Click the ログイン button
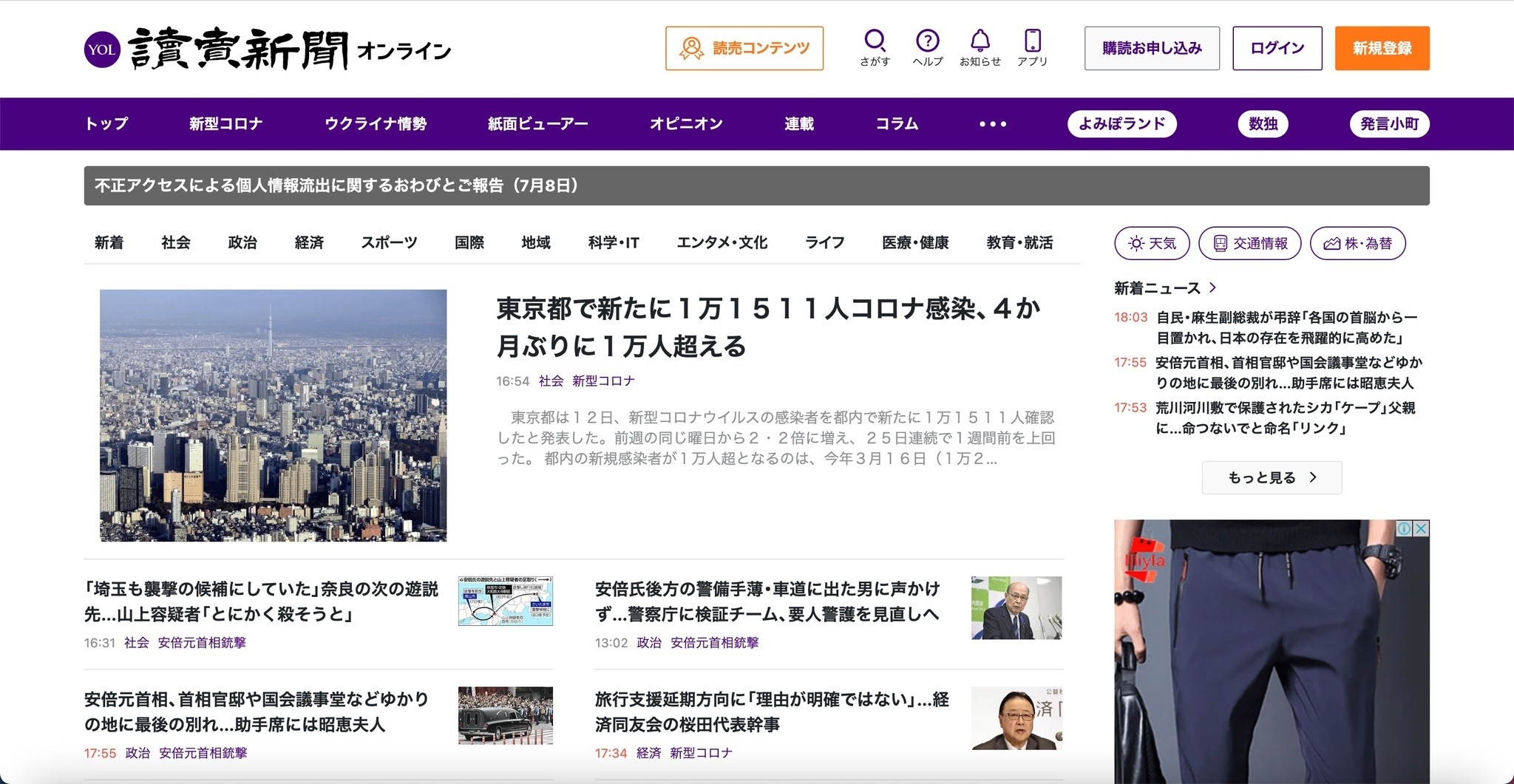The width and height of the screenshot is (1514, 784). (x=1277, y=49)
